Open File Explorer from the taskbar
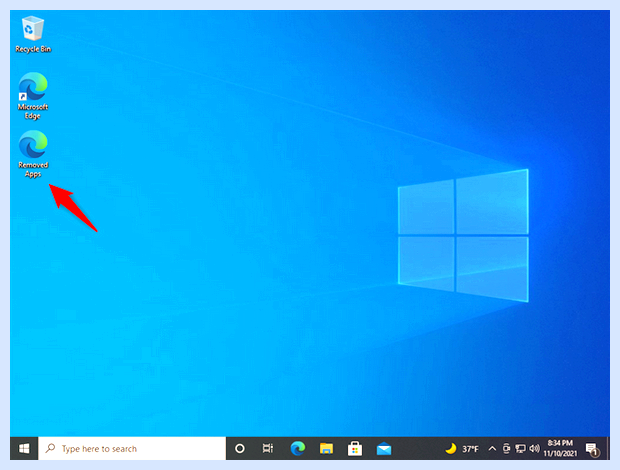Screen dimensions: 620x470 tap(326, 449)
